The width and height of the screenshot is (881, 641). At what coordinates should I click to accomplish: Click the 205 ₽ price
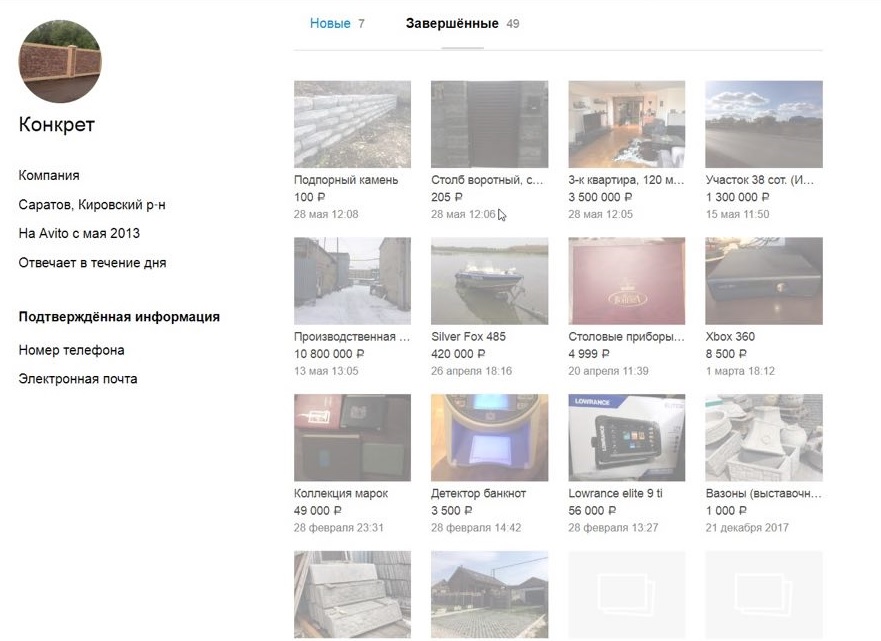[x=447, y=197]
